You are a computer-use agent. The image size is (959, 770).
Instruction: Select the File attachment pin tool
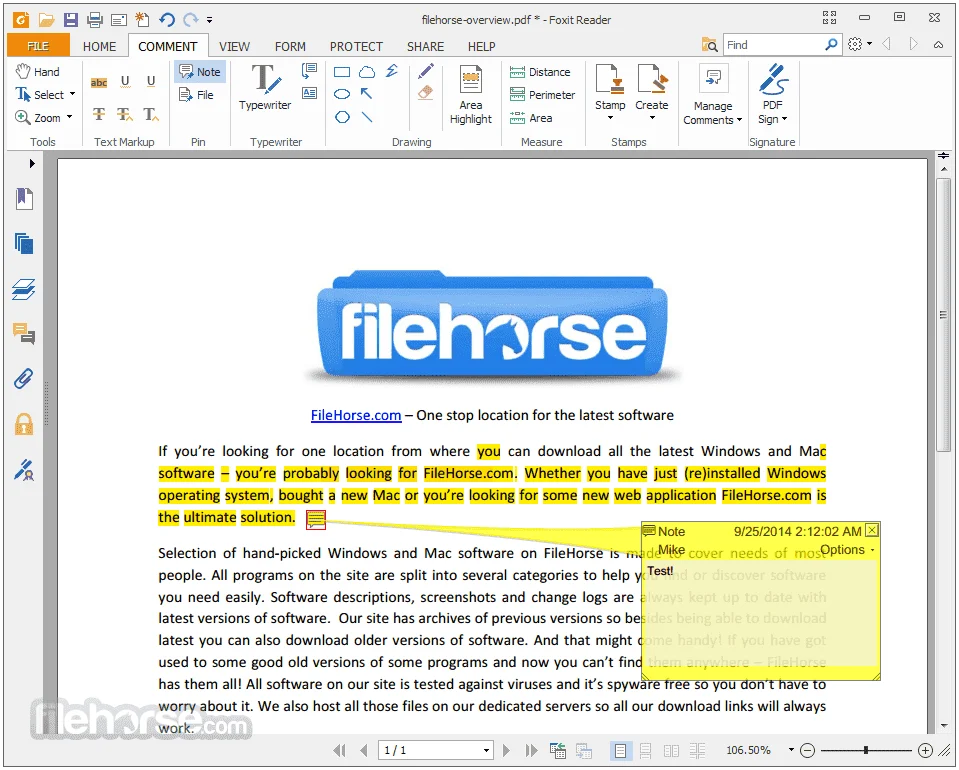[196, 95]
